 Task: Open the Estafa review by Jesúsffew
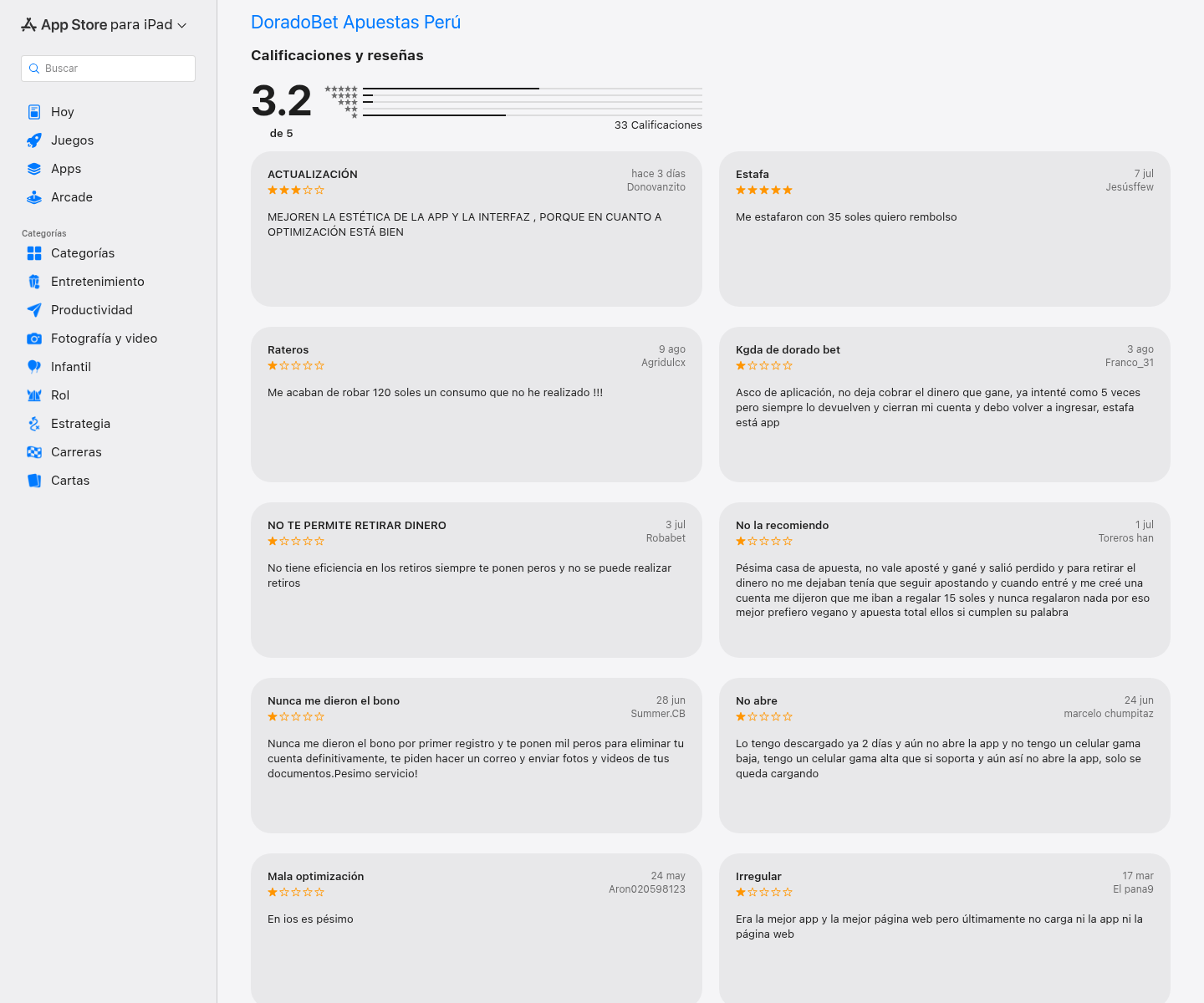pyautogui.click(x=945, y=229)
